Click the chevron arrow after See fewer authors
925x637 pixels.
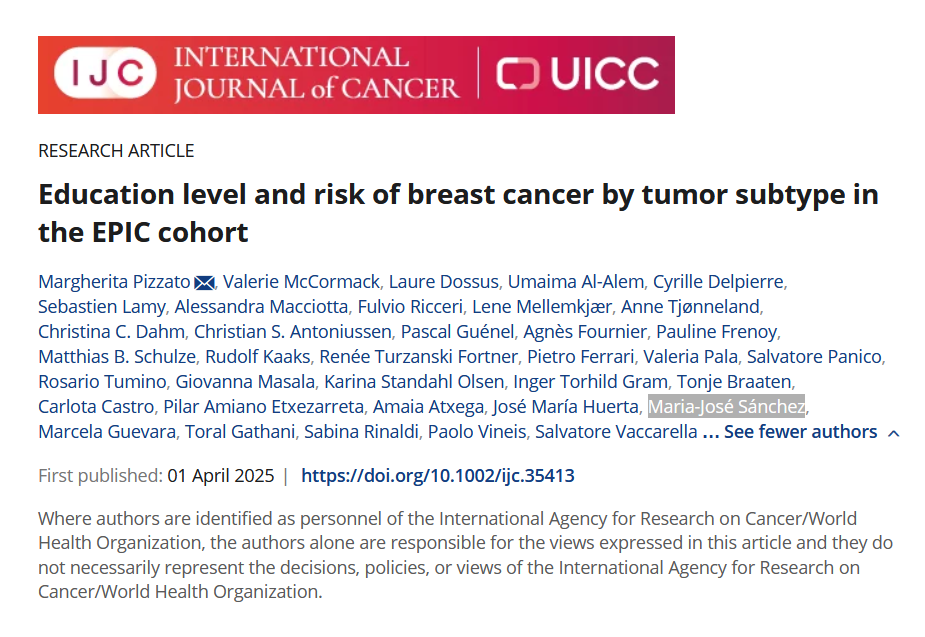pos(894,433)
